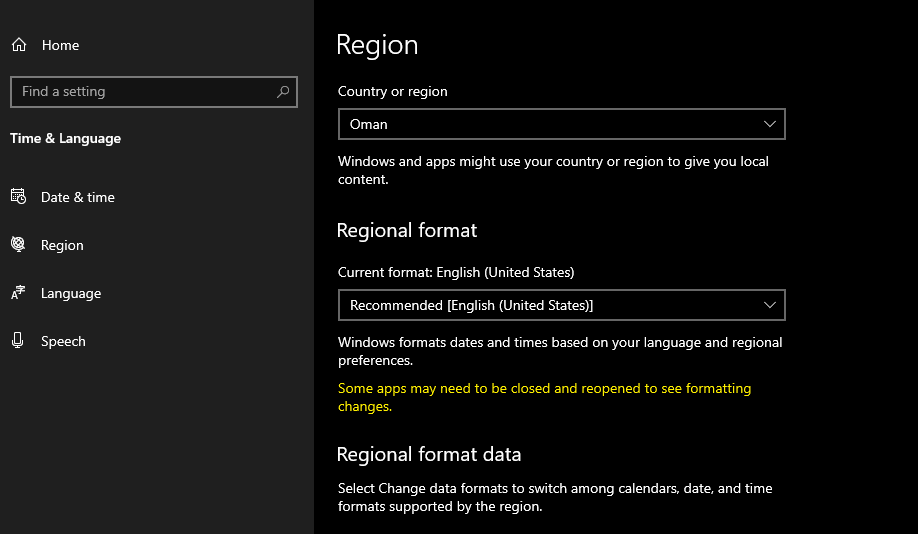Click the Windows formats dates and times description
The width and height of the screenshot is (918, 534).
click(560, 351)
